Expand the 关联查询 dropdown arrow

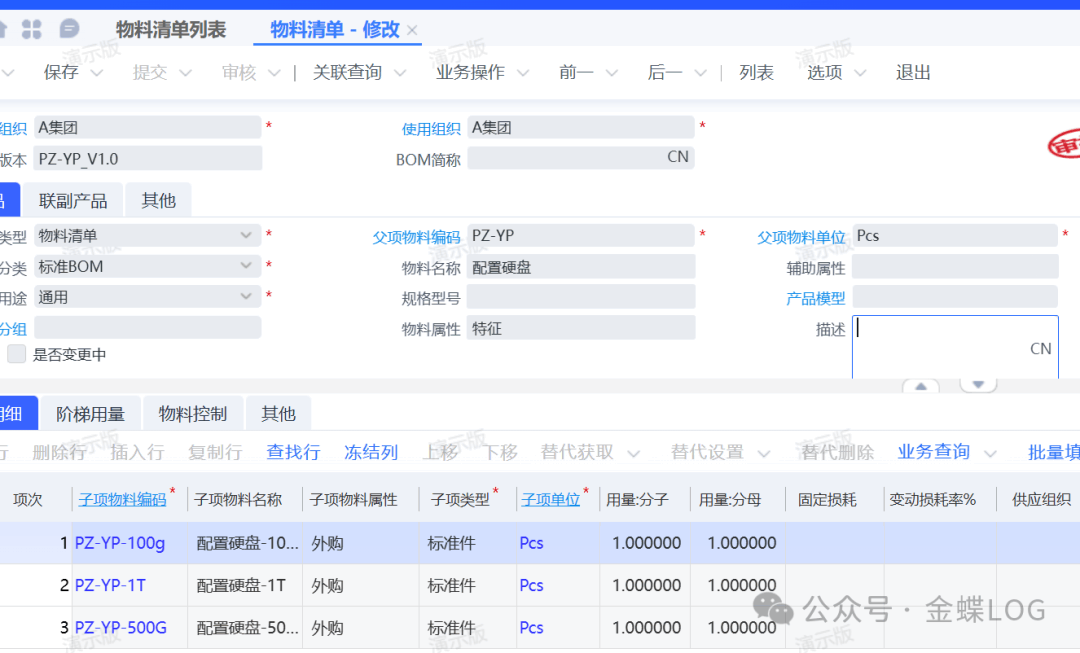pos(400,73)
